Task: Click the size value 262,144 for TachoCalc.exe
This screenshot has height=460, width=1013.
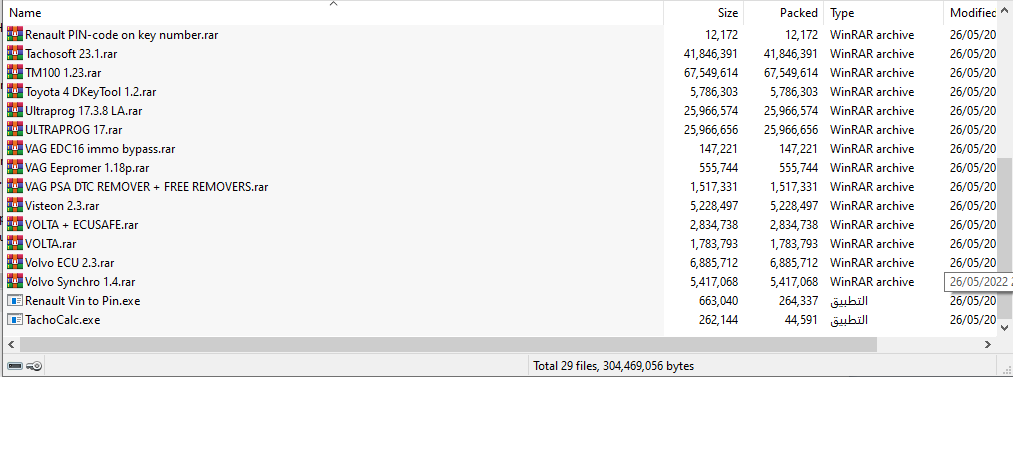Action: [x=718, y=320]
